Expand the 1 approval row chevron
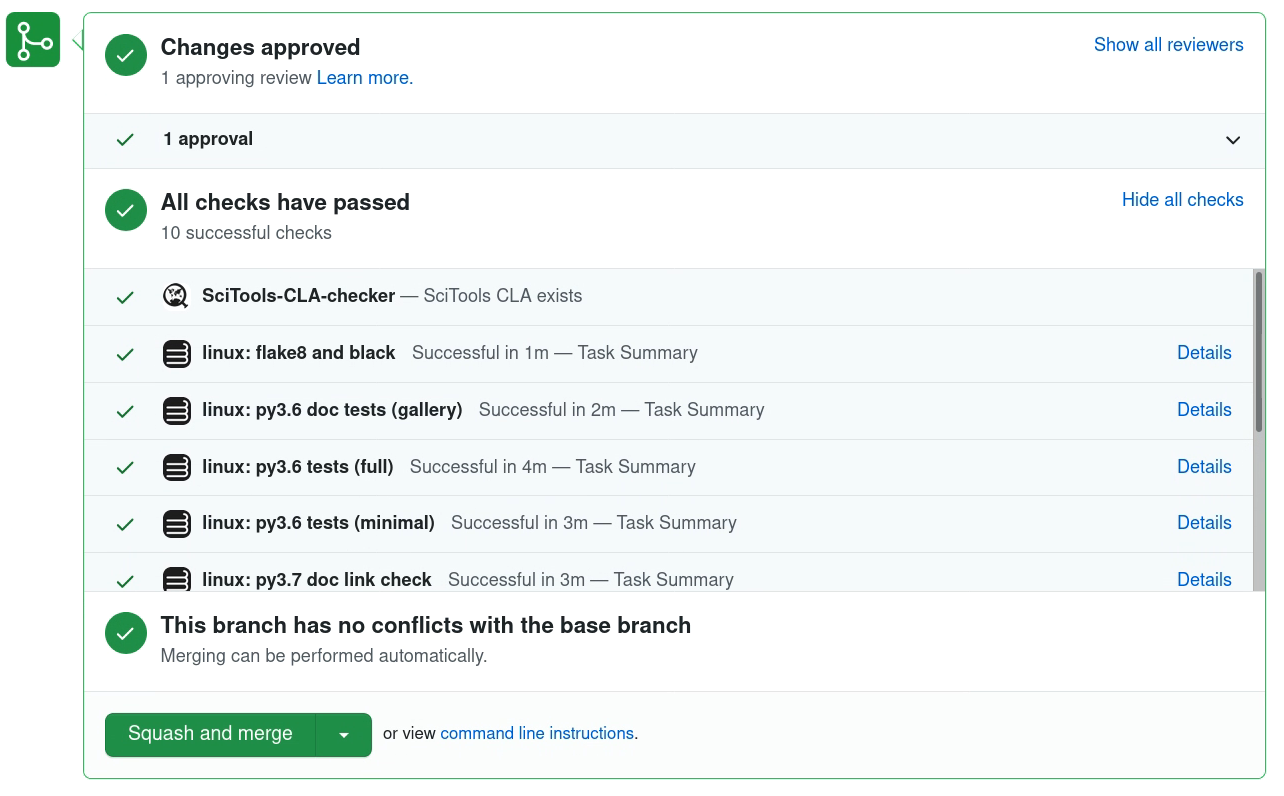 [1233, 140]
